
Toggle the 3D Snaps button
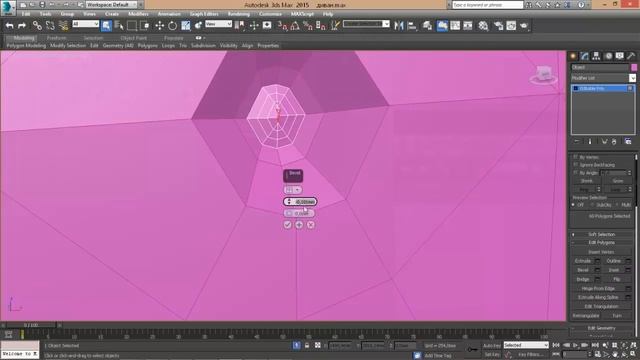pyautogui.click(x=282, y=25)
